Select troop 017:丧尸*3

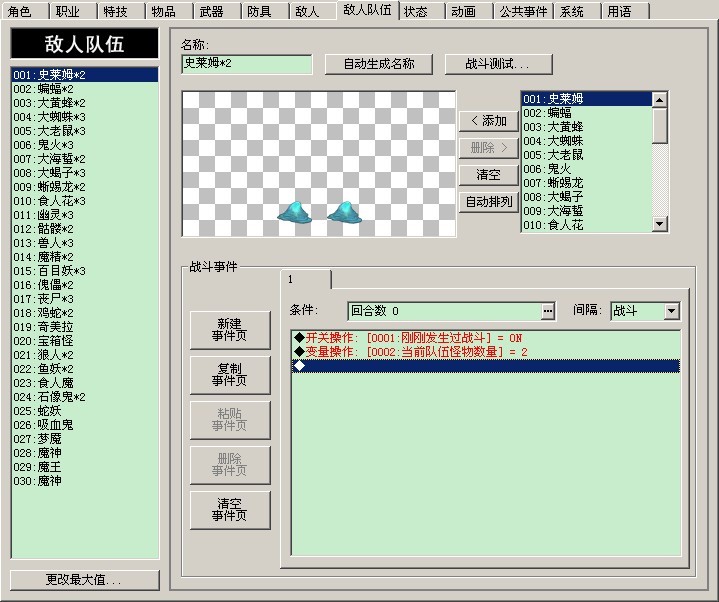tap(85, 299)
